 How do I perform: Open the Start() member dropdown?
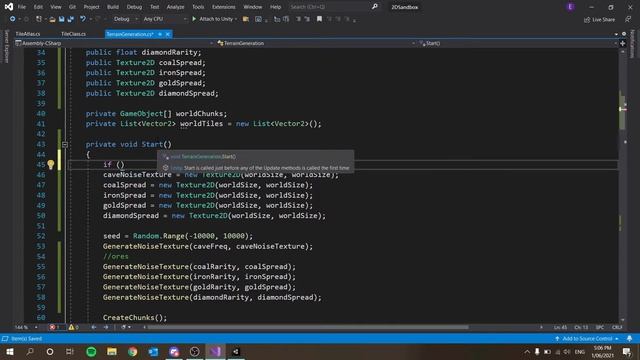click(x=518, y=43)
